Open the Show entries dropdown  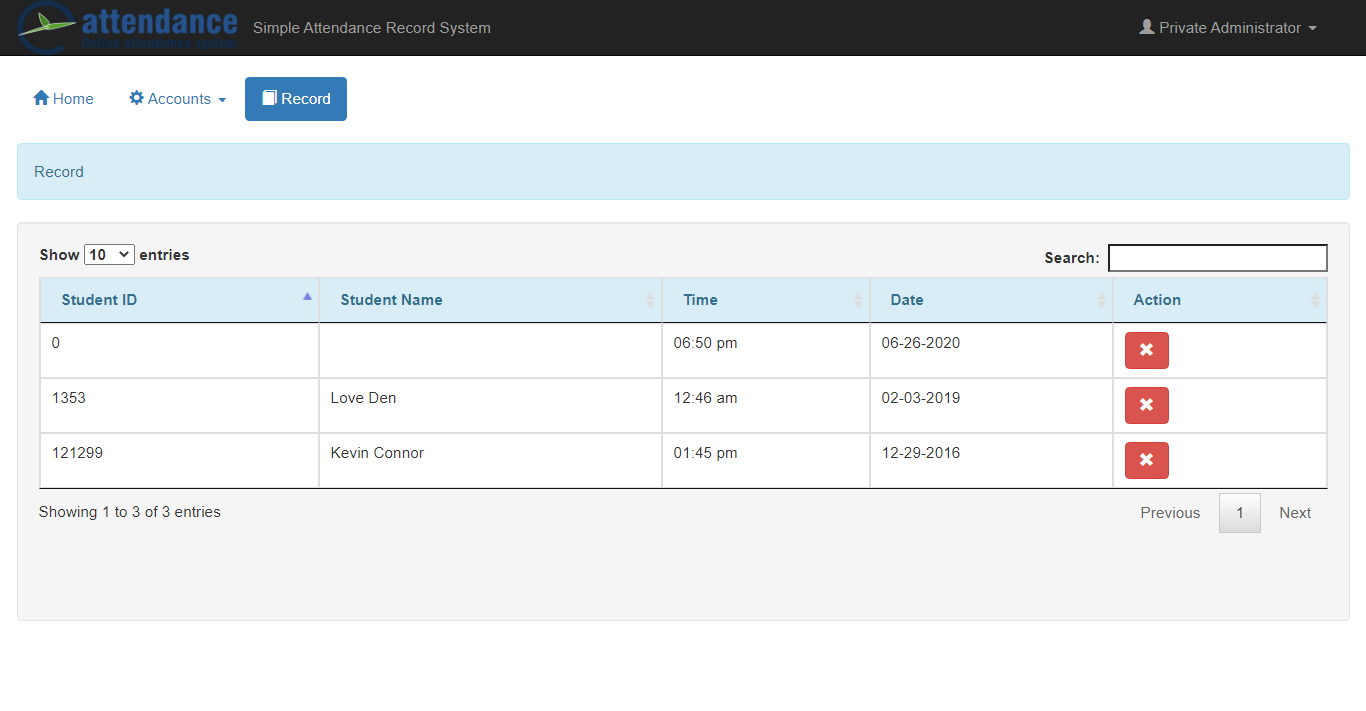[109, 254]
